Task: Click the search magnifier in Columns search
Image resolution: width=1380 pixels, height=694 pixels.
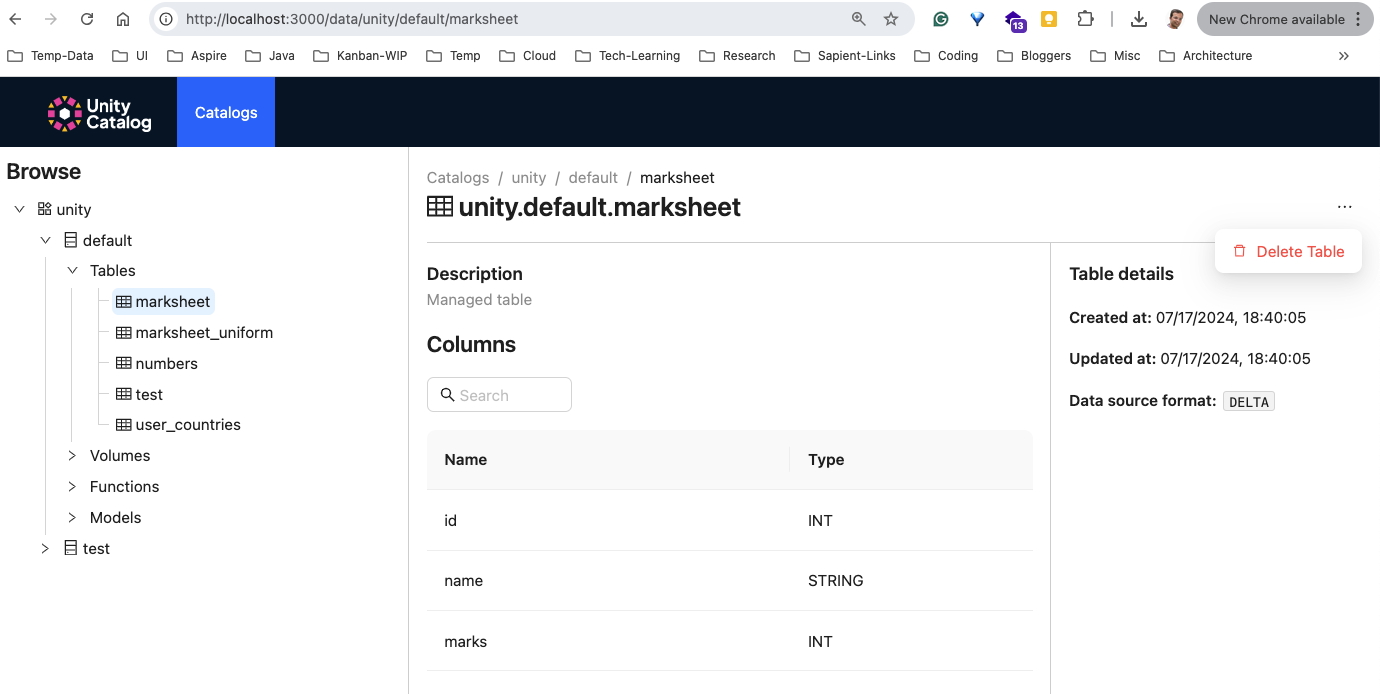Action: 447,395
